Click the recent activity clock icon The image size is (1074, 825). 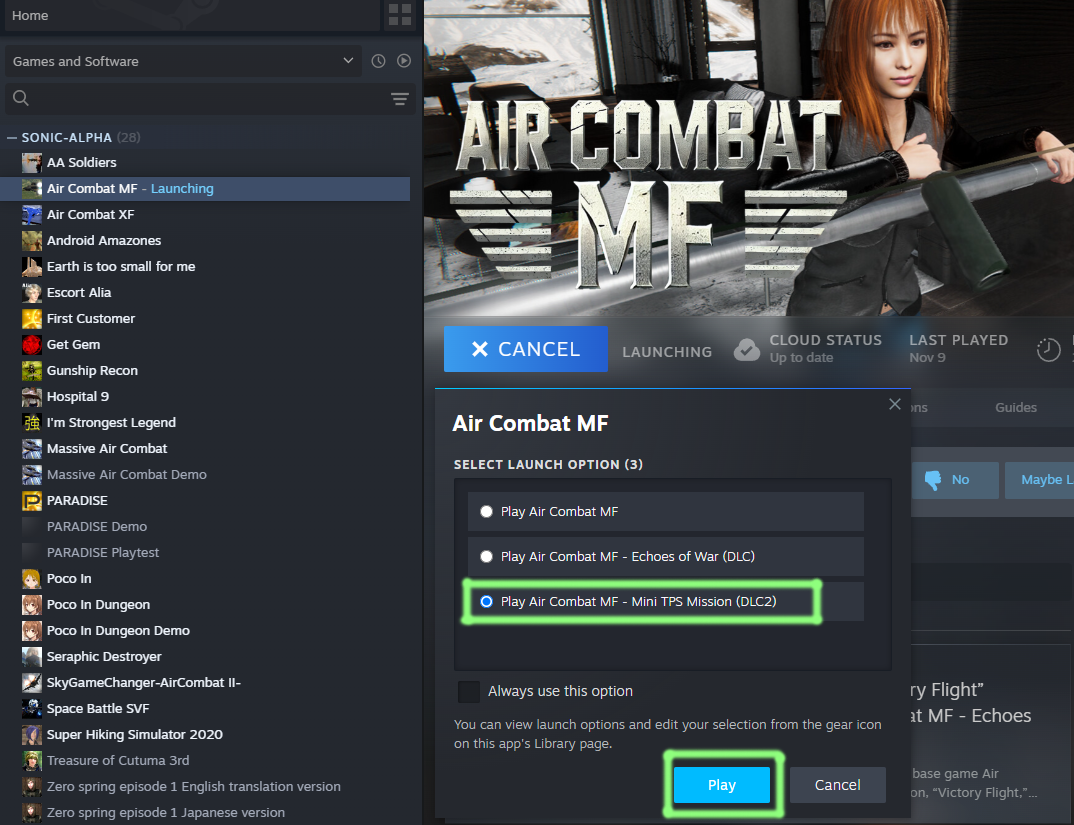[378, 61]
